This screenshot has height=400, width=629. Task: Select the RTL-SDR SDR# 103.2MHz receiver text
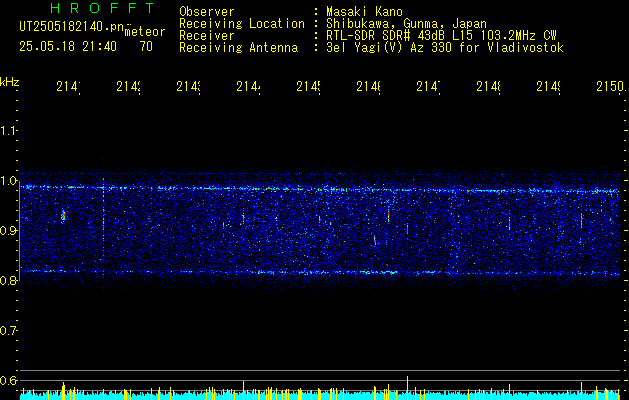[x=441, y=36]
